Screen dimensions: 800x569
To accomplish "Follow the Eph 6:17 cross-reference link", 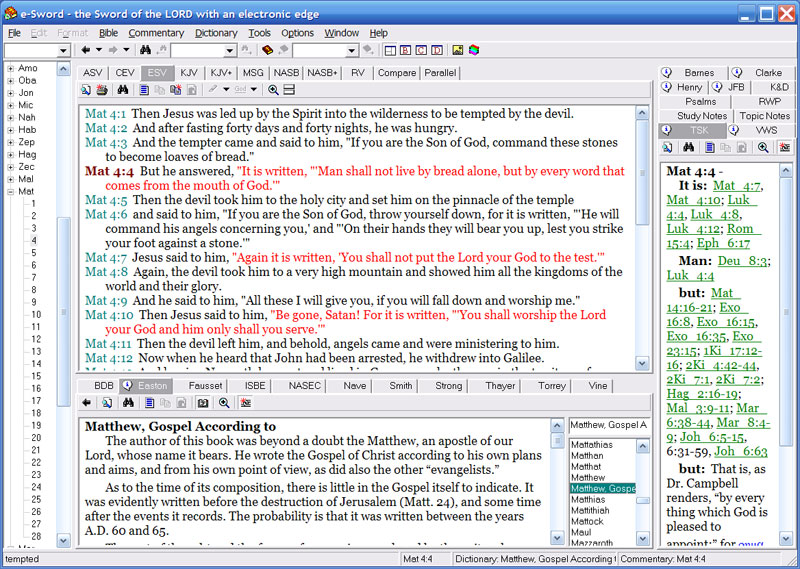I will 723,243.
